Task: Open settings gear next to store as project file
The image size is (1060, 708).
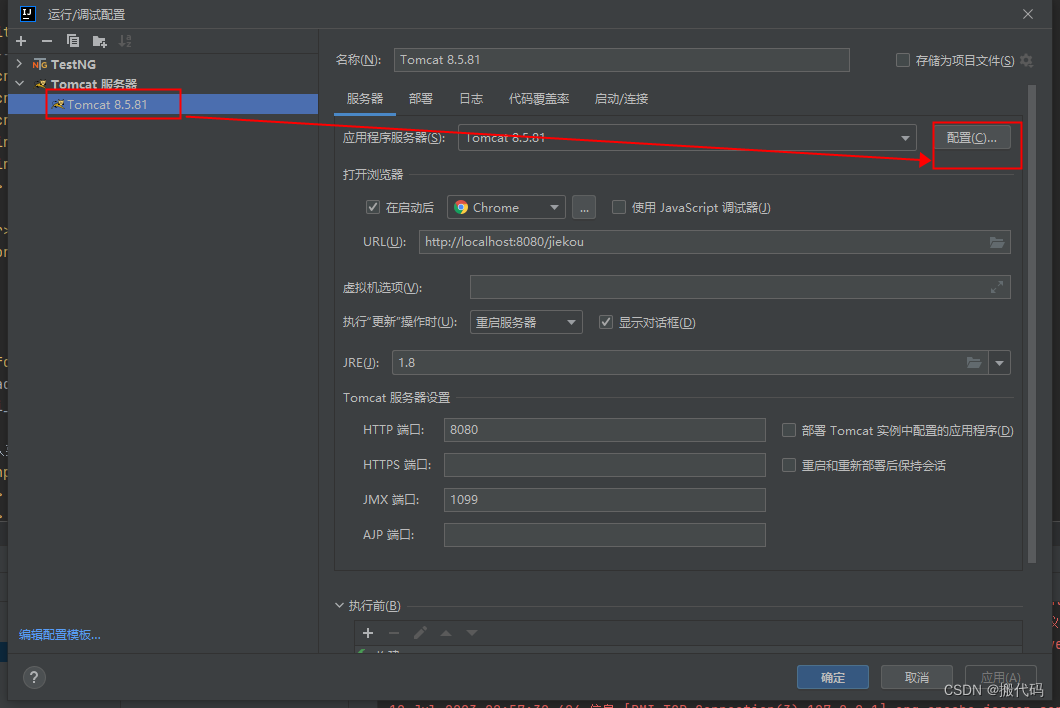Action: (1026, 60)
